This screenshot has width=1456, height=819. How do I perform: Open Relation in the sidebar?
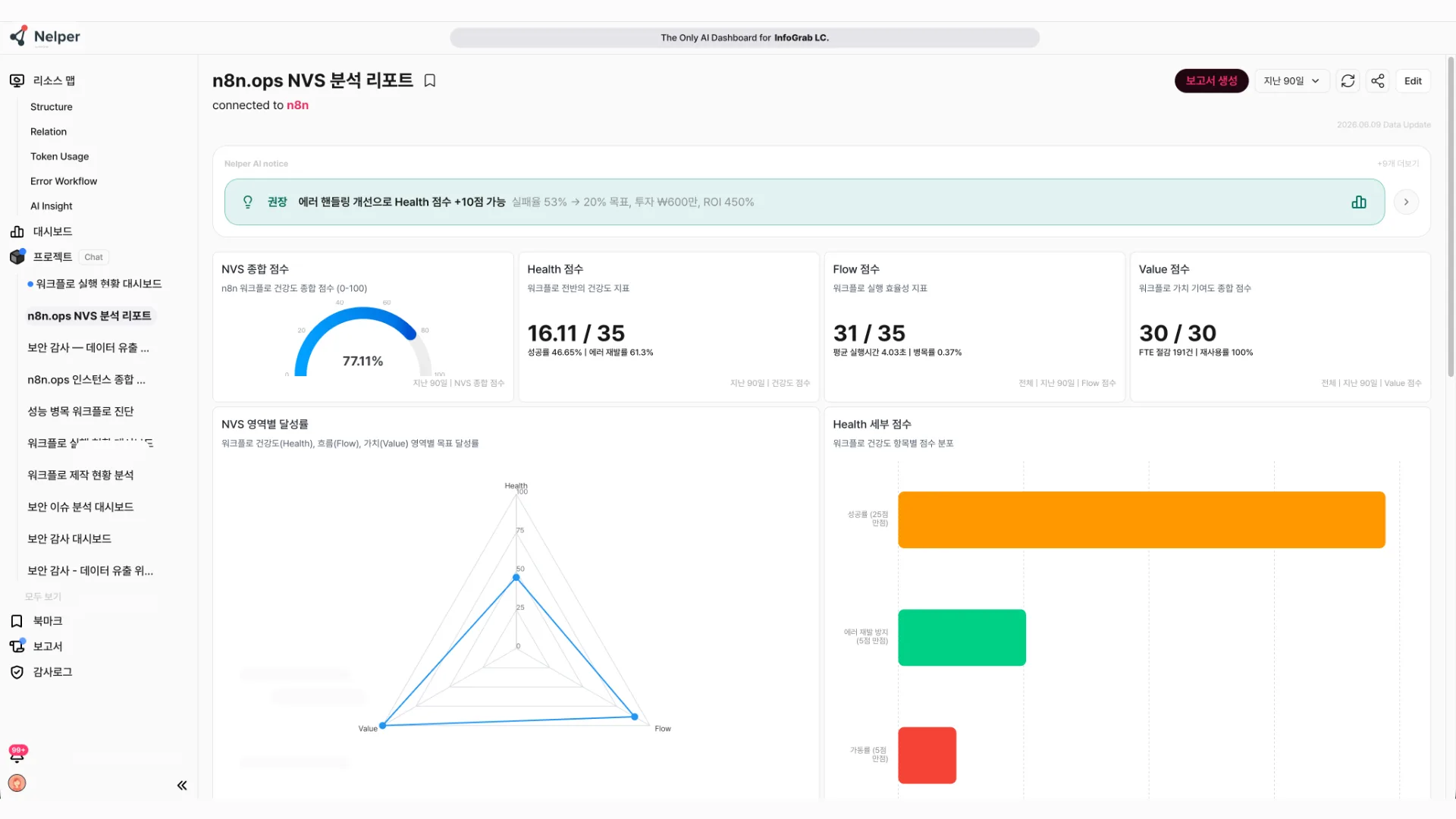(49, 132)
